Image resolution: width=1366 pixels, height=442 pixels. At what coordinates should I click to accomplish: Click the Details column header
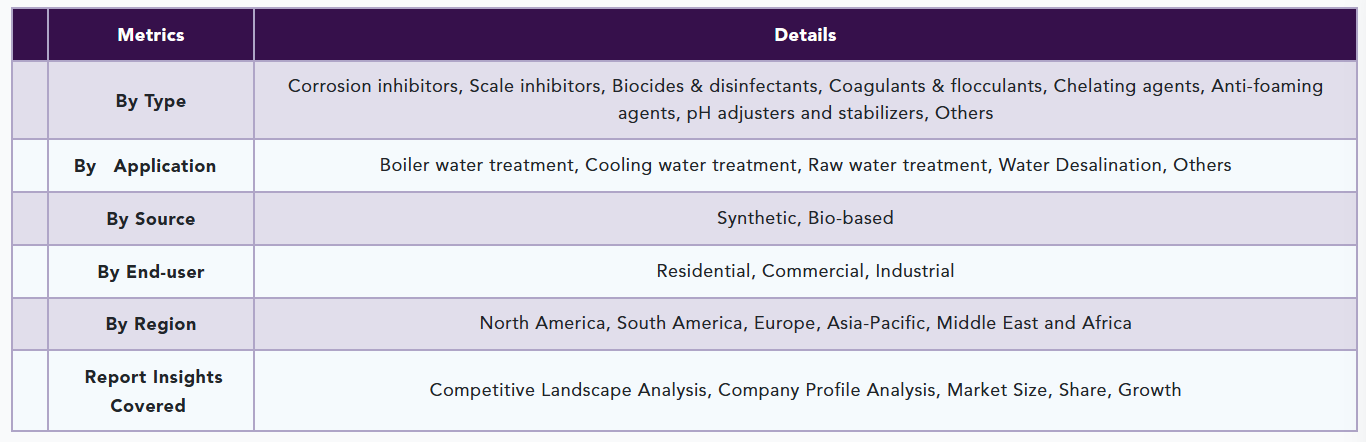(805, 35)
